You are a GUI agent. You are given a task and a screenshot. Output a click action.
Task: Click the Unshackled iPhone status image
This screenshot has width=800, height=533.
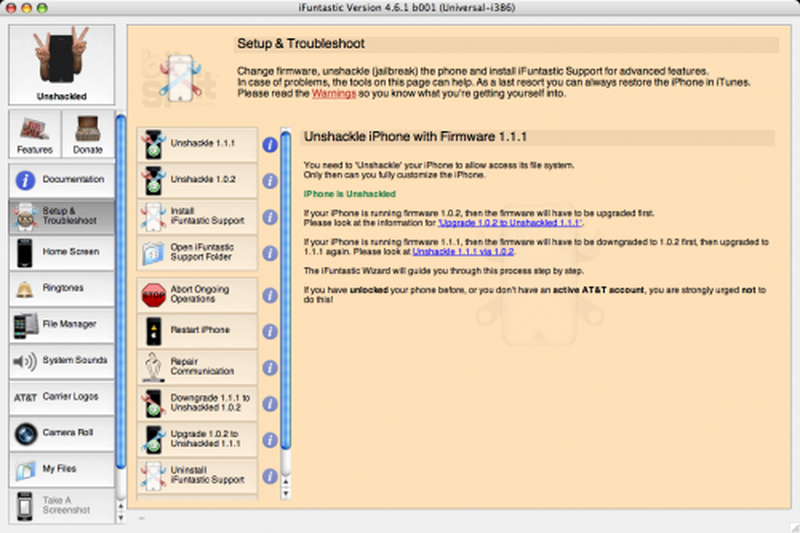(61, 64)
